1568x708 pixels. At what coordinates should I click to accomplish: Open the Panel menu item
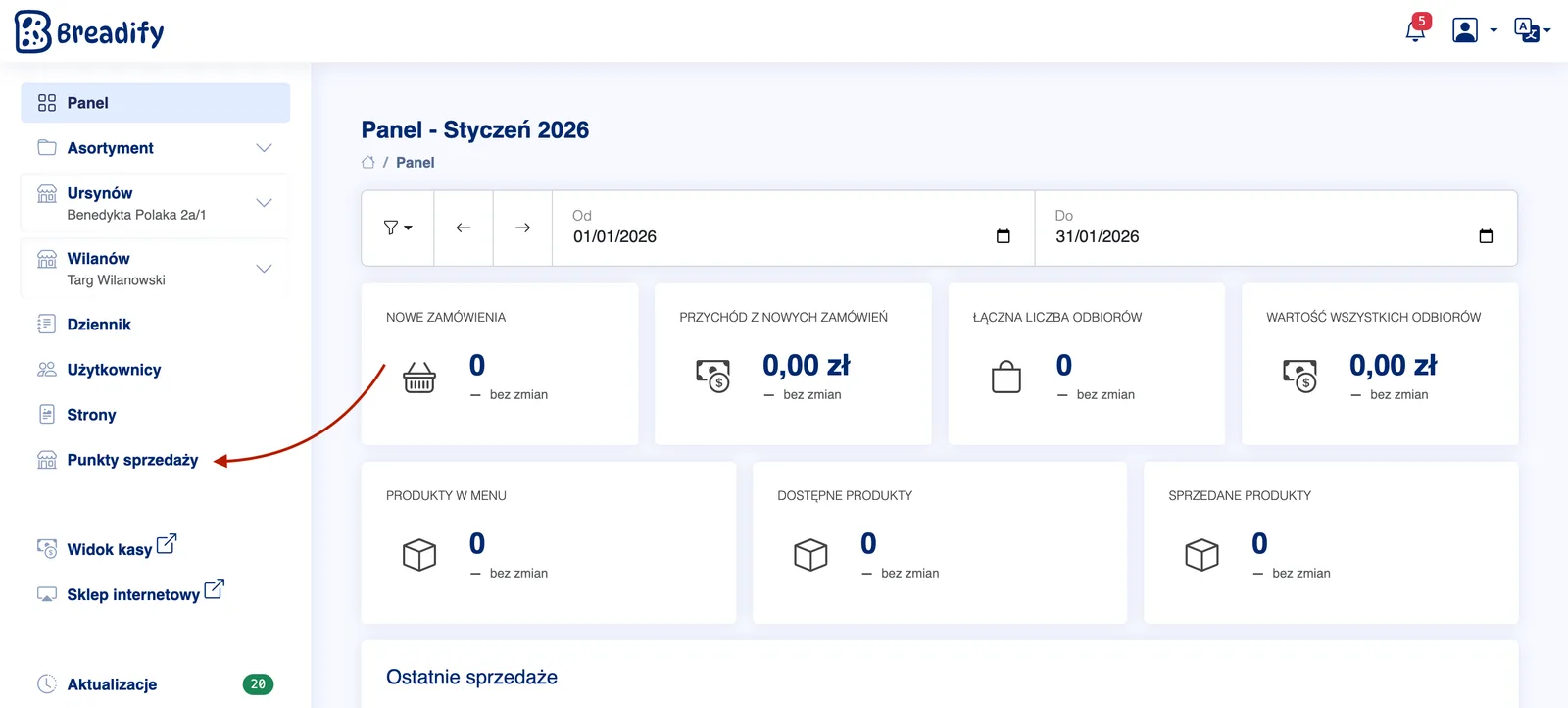pyautogui.click(x=155, y=103)
